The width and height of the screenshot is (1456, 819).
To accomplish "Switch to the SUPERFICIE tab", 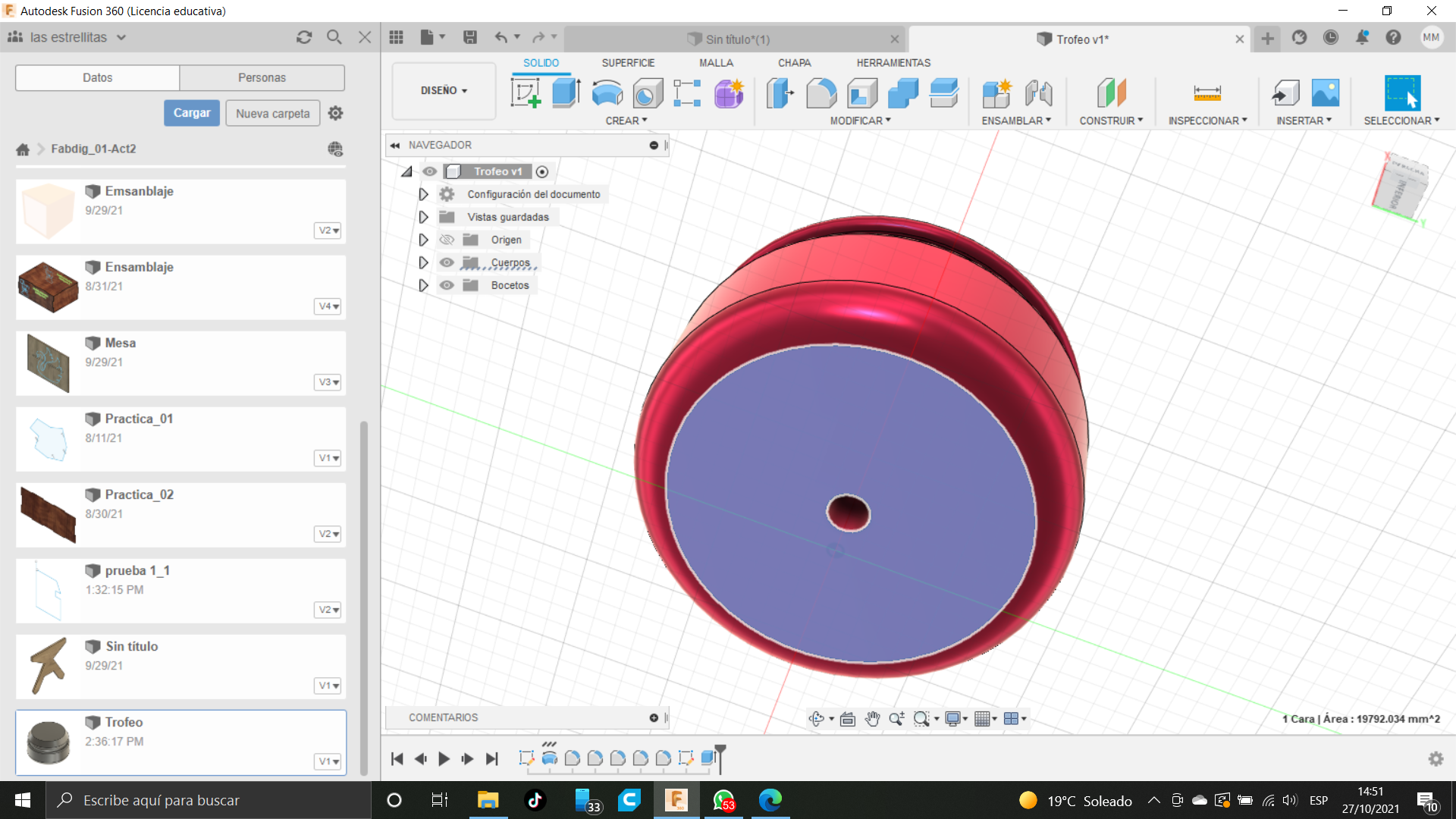I will pyautogui.click(x=628, y=63).
